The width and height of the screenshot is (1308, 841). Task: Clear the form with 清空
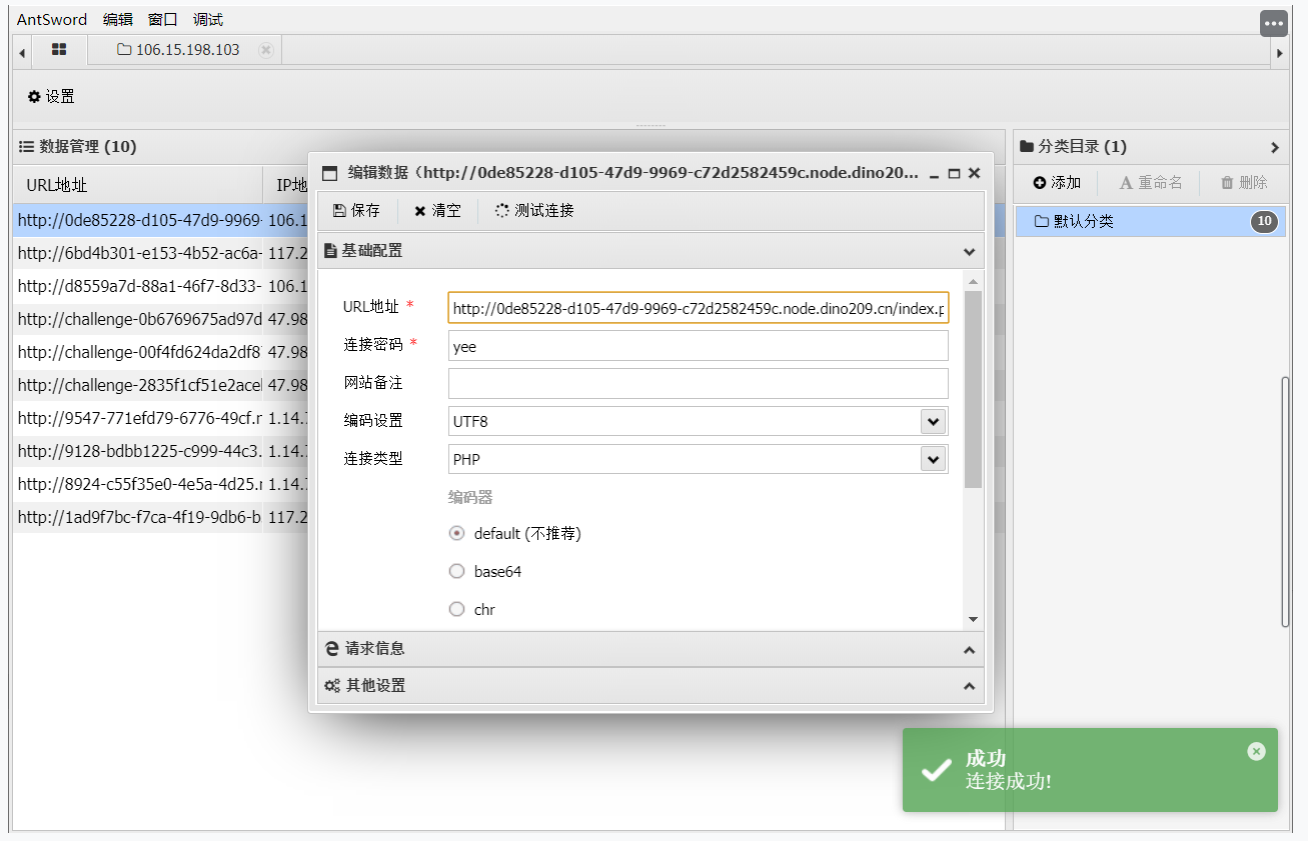pos(438,211)
